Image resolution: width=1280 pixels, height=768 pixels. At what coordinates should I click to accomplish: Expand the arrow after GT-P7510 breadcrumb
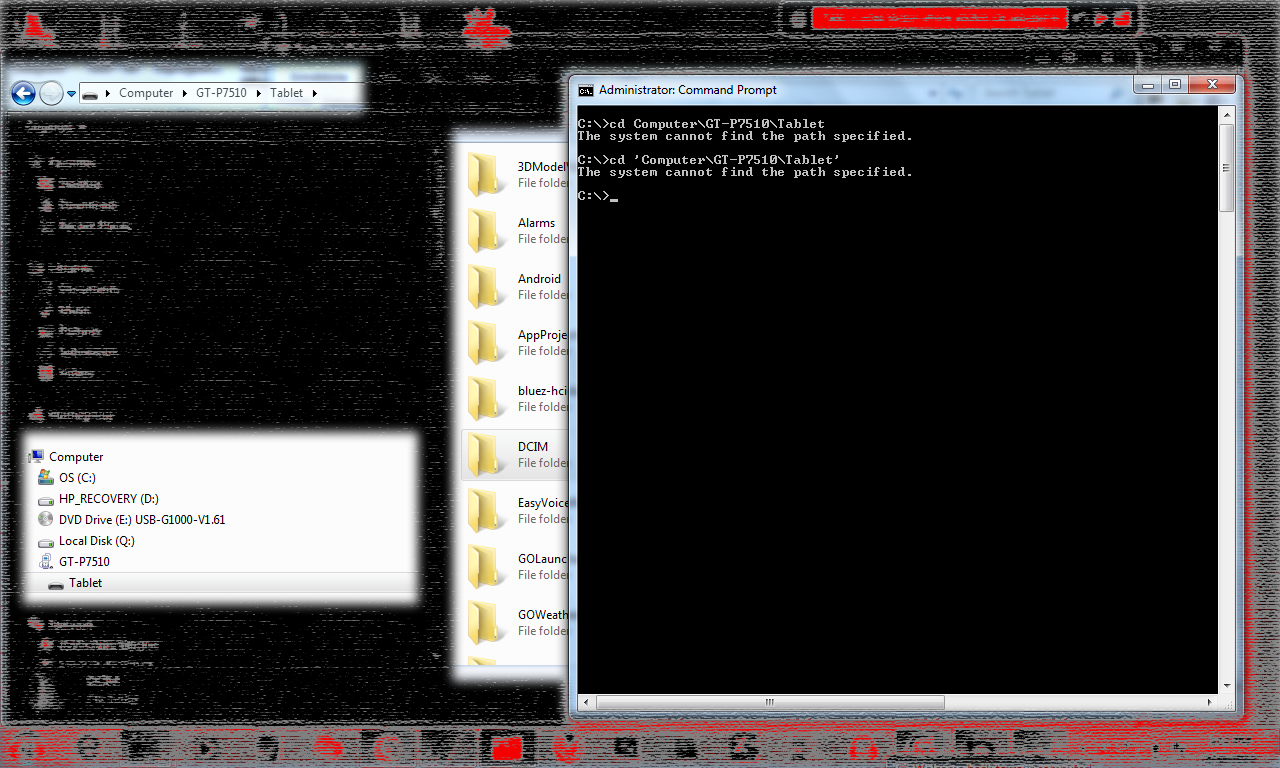click(x=258, y=93)
